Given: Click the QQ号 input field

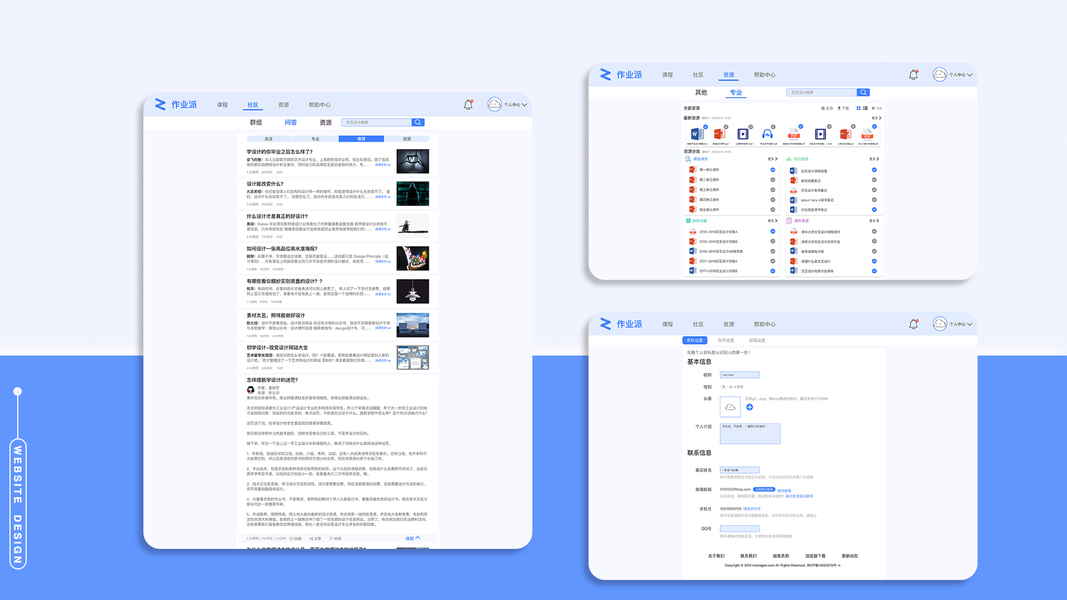Looking at the screenshot, I should tap(740, 529).
